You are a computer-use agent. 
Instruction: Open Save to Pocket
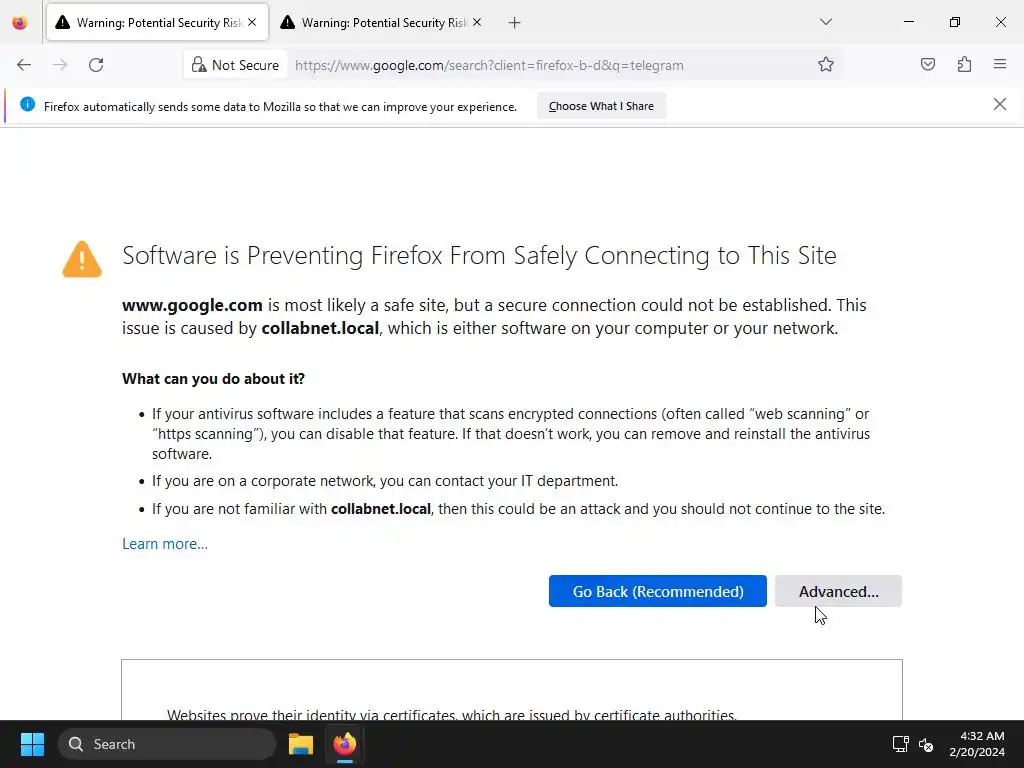pos(928,65)
